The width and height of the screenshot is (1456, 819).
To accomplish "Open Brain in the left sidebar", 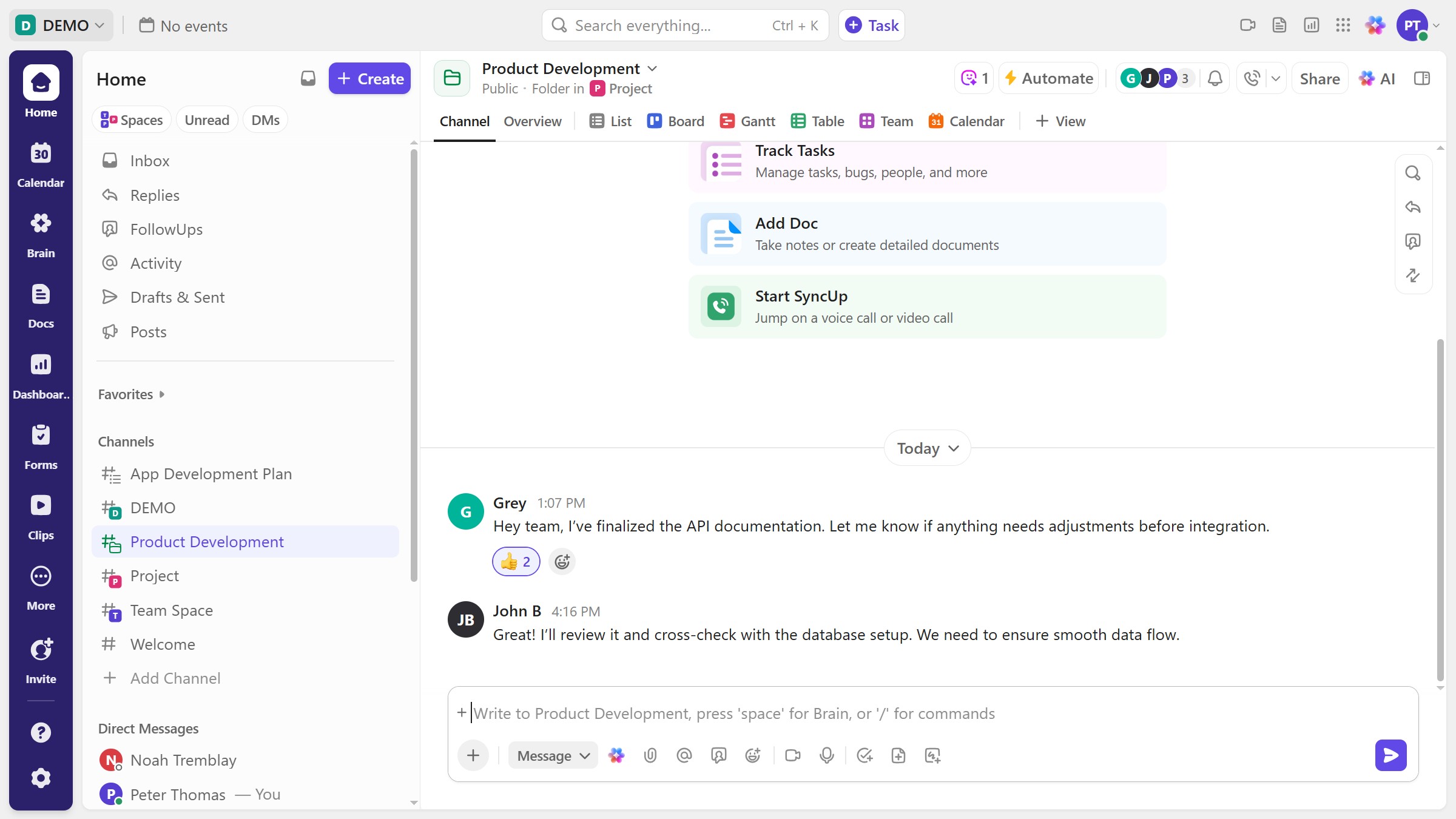I will coord(41,234).
